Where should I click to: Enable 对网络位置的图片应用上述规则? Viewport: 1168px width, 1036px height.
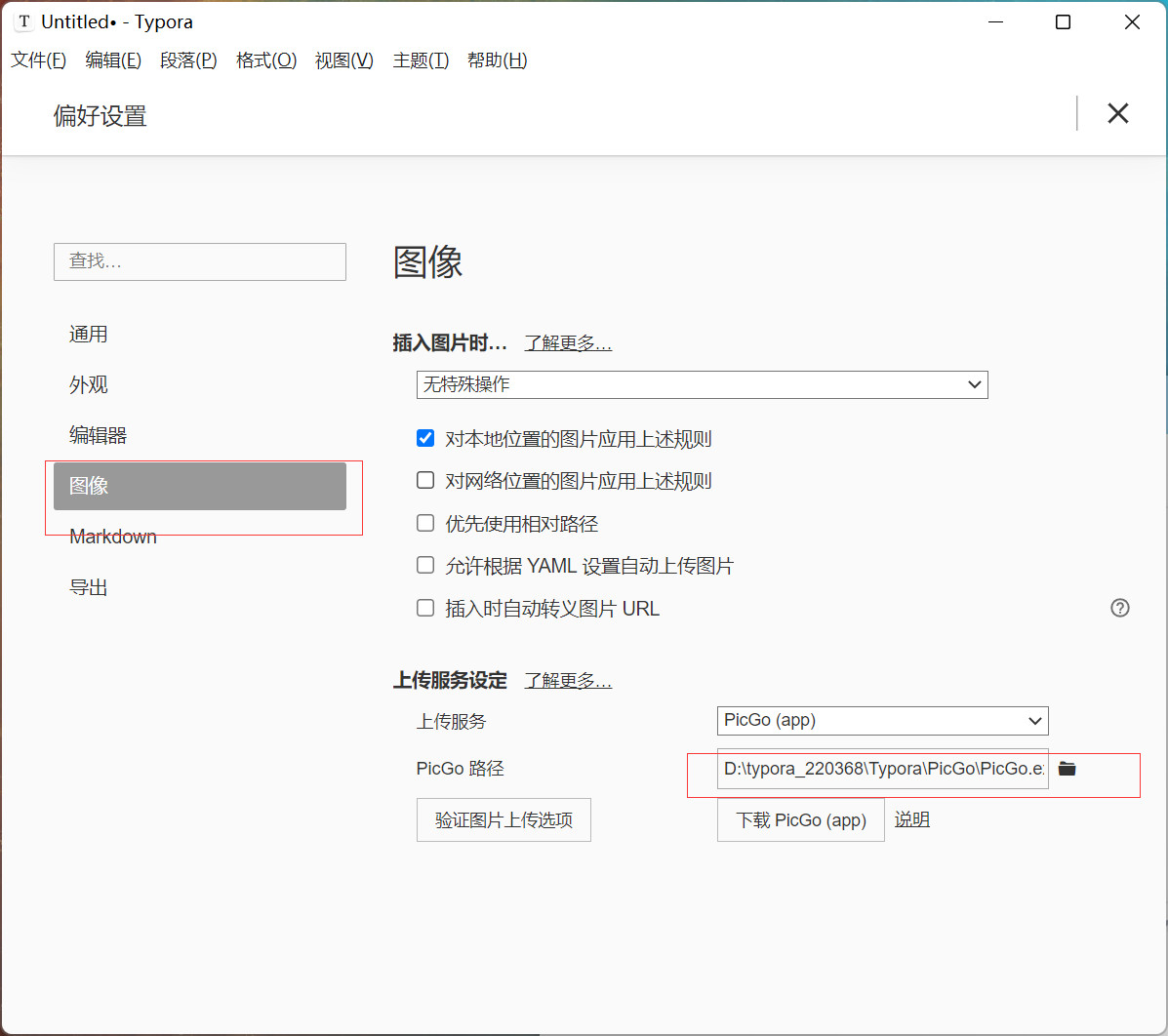pyautogui.click(x=425, y=480)
